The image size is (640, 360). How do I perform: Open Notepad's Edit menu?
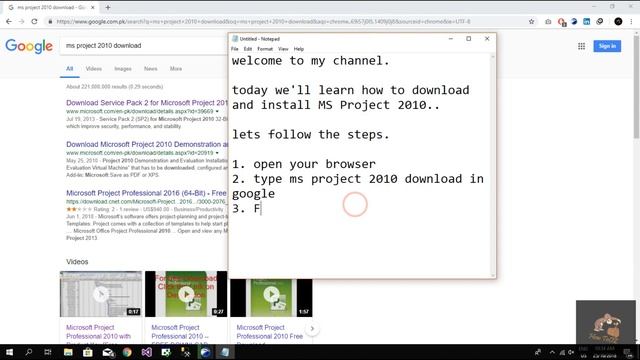[x=248, y=49]
